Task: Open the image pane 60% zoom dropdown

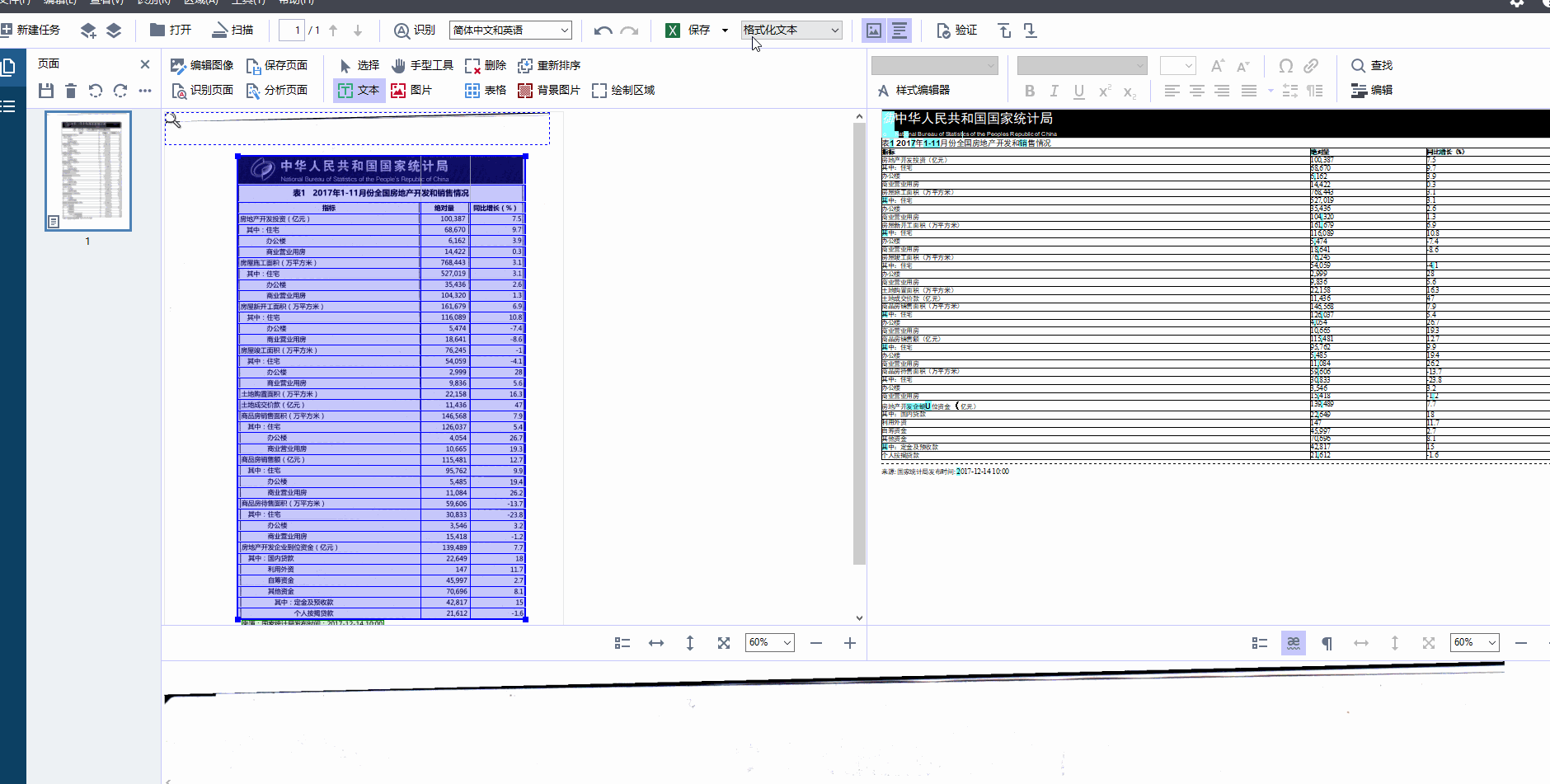Action: coord(769,643)
